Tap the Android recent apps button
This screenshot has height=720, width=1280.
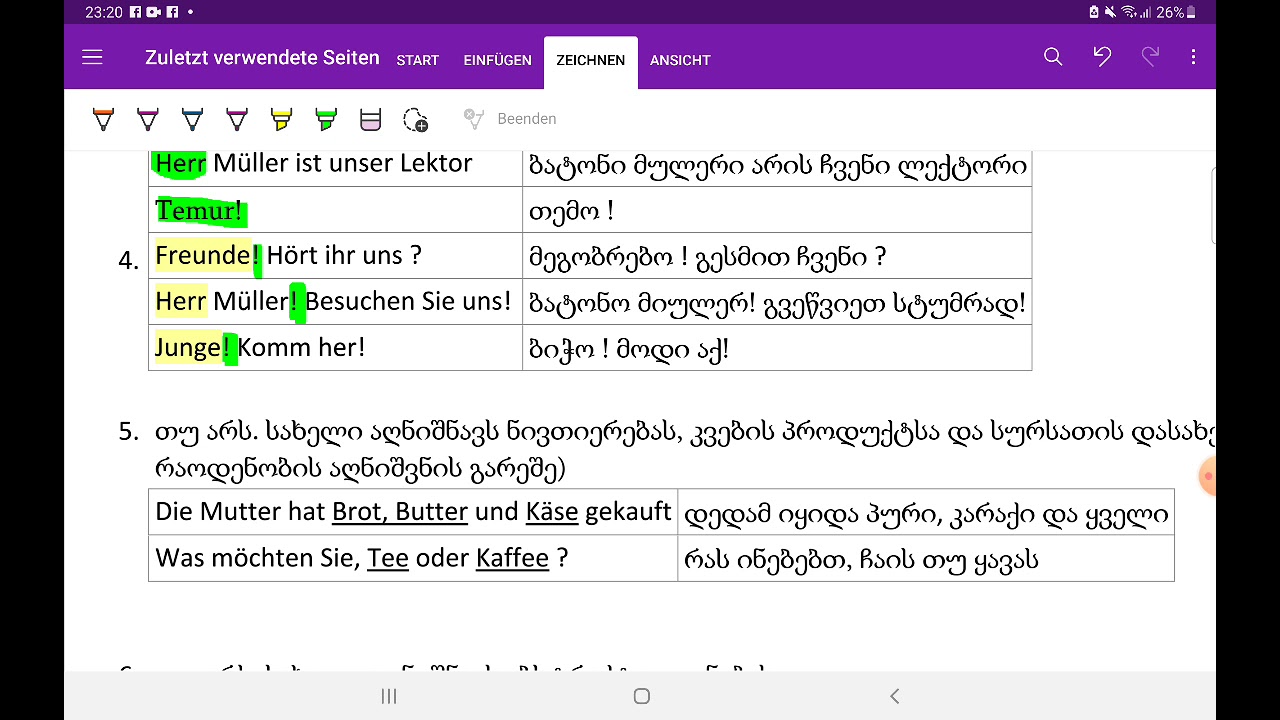[x=389, y=696]
